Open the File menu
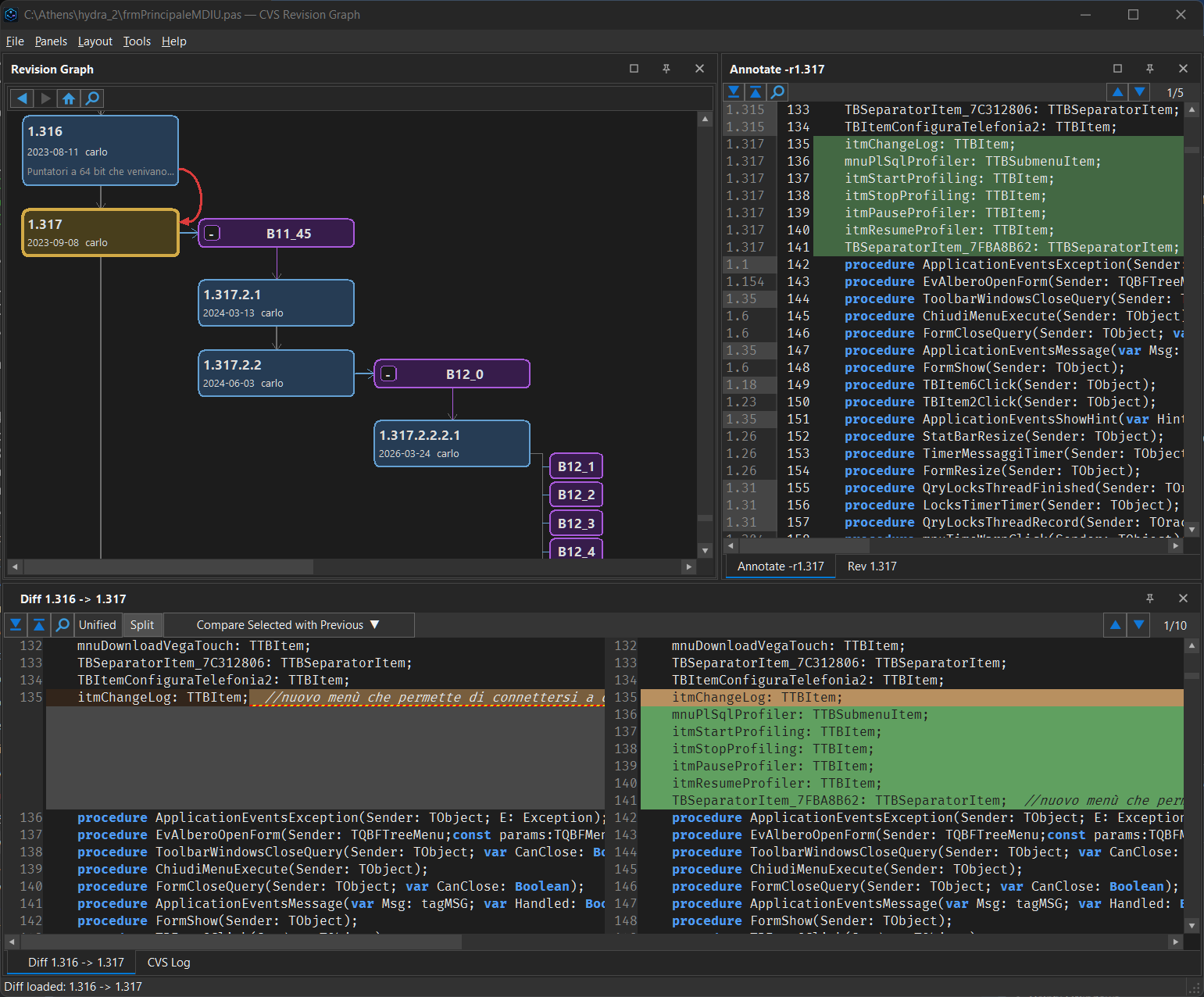 click(15, 41)
